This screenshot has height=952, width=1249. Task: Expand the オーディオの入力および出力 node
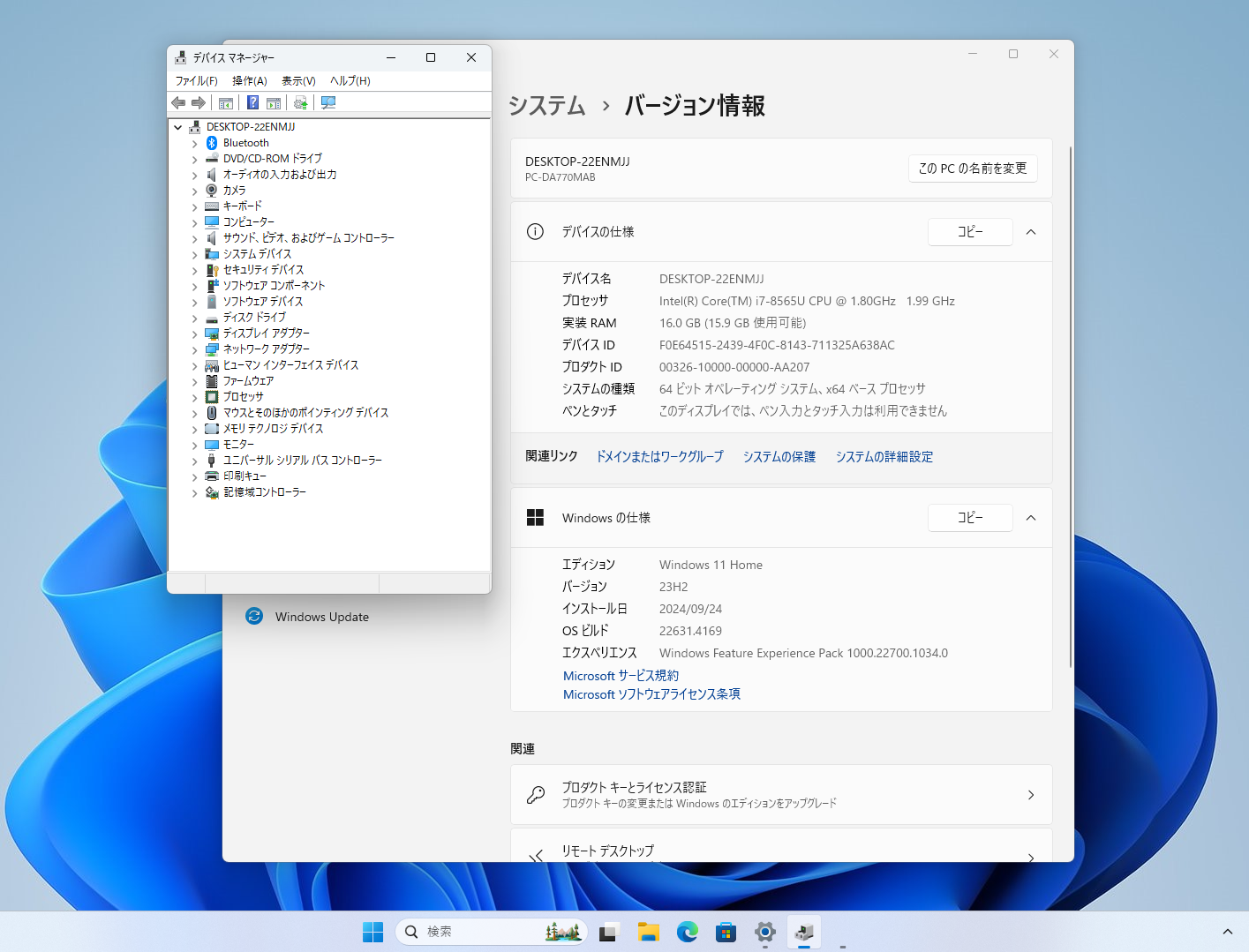[195, 175]
